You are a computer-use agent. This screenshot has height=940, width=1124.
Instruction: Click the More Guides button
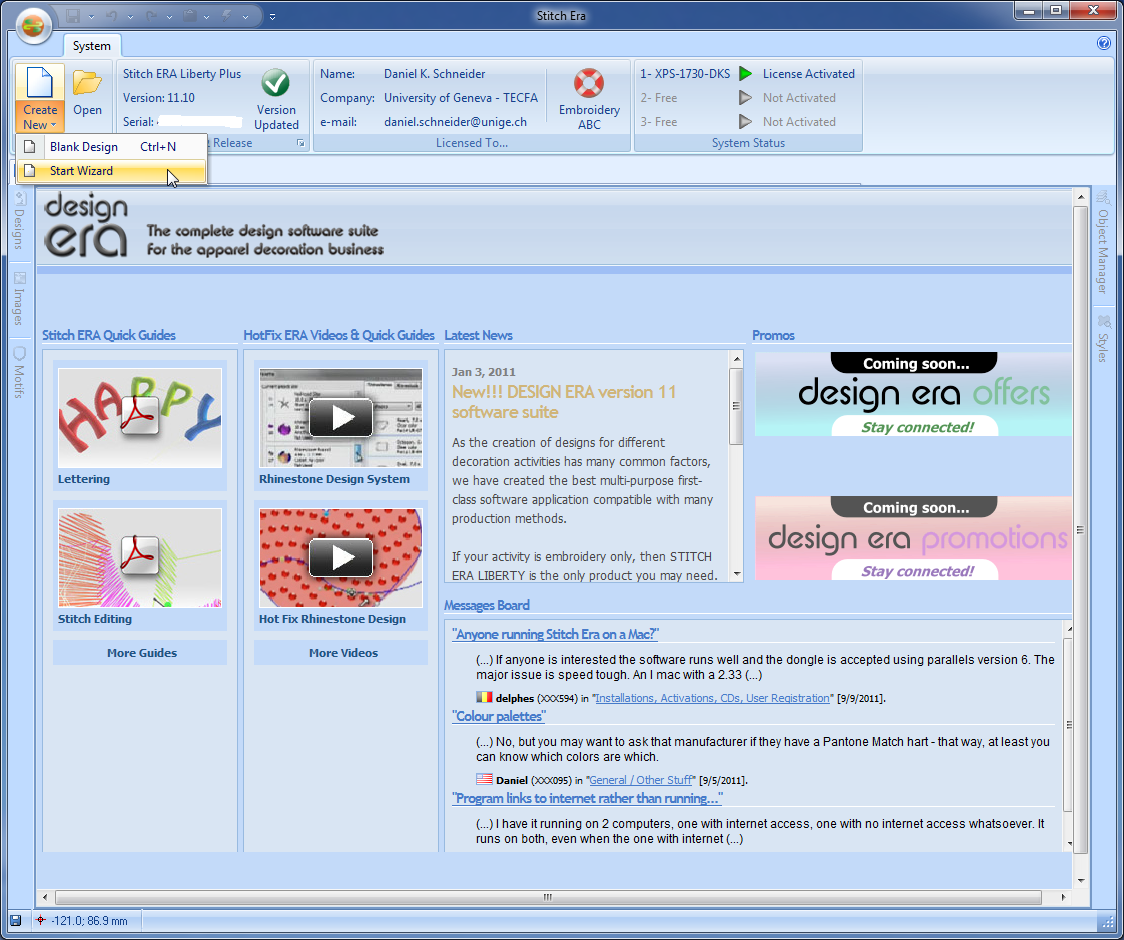141,653
